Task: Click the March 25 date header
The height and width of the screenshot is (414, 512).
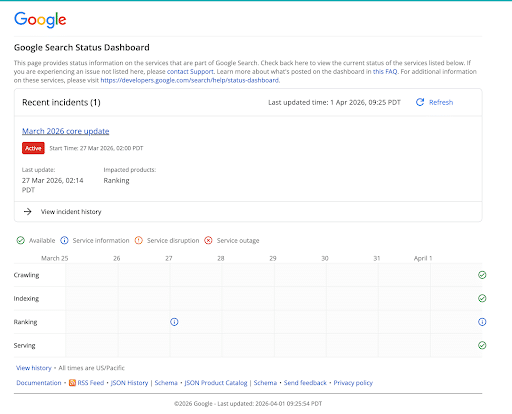Action: click(x=55, y=258)
